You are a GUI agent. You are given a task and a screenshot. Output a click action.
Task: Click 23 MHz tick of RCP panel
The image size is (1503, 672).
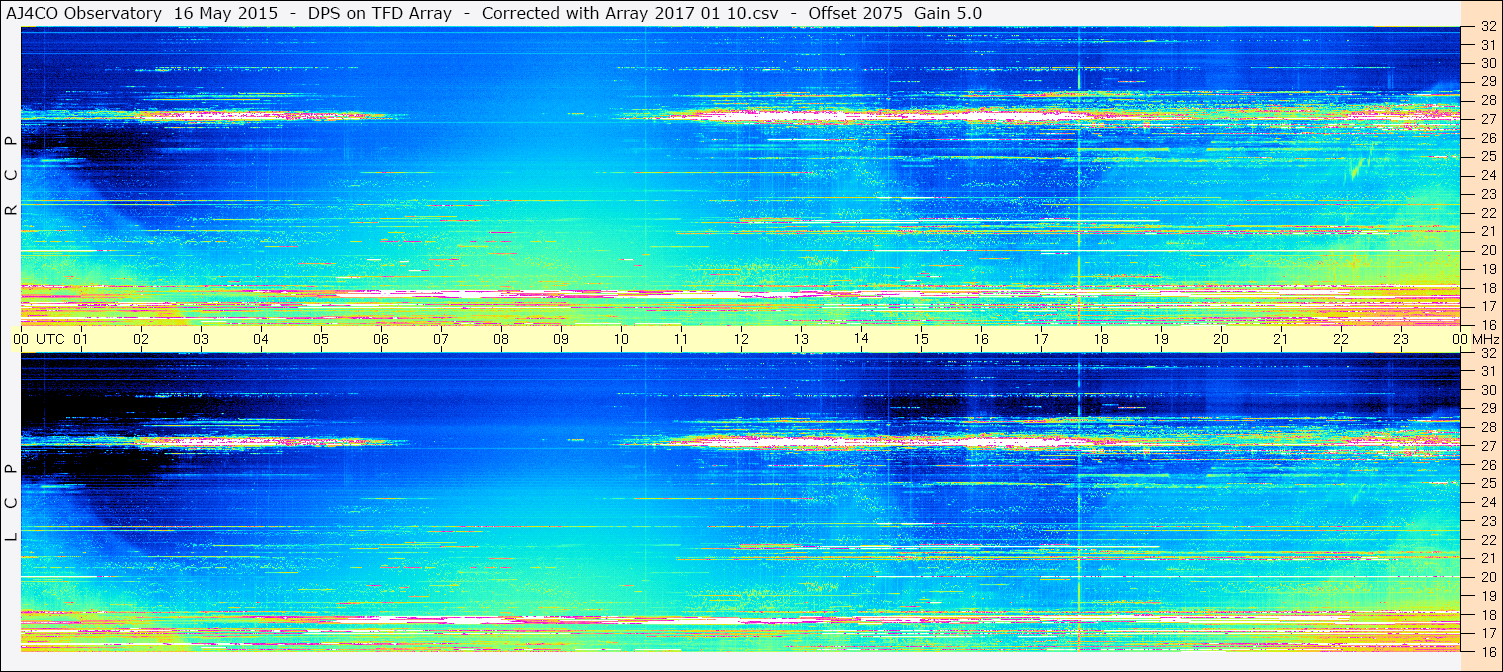point(1488,194)
